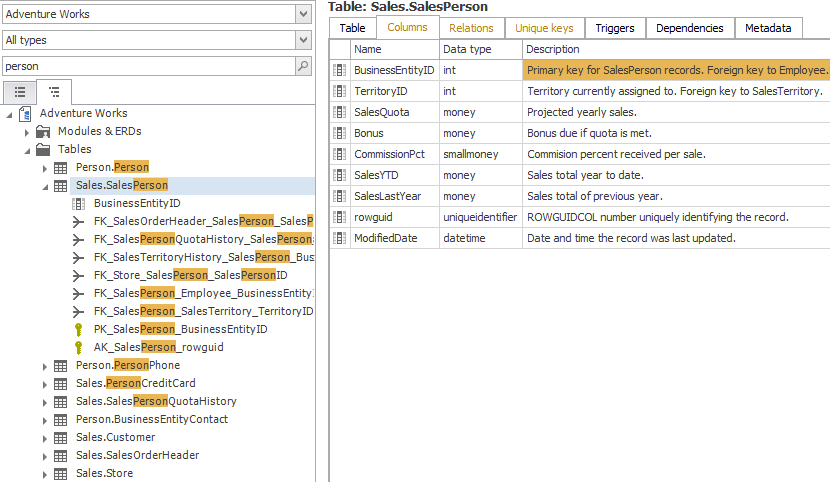This screenshot has height=482, width=830.
Task: Click the FK_Store_SalesPerson relation icon
Action: click(x=79, y=276)
